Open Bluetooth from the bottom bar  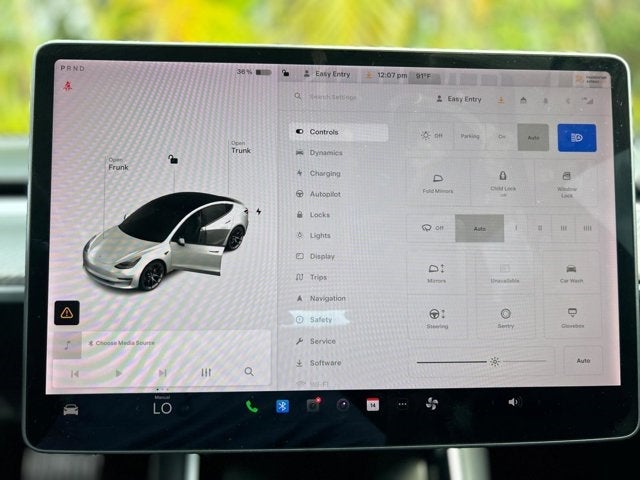(282, 406)
